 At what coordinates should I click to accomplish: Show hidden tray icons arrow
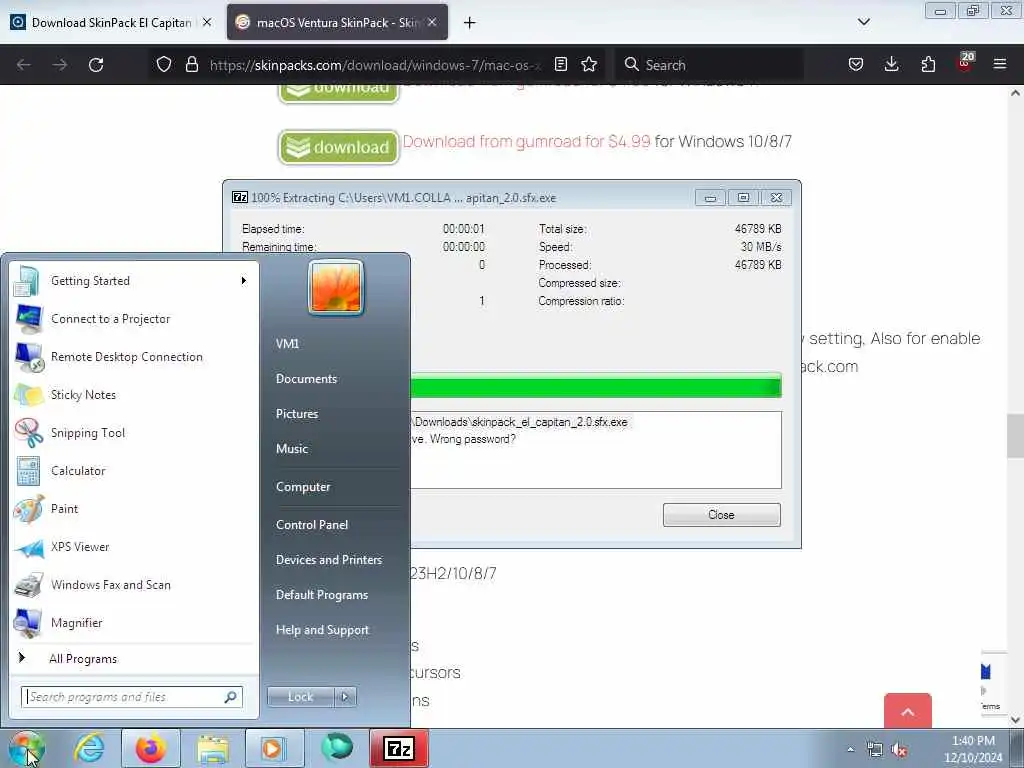[850, 750]
